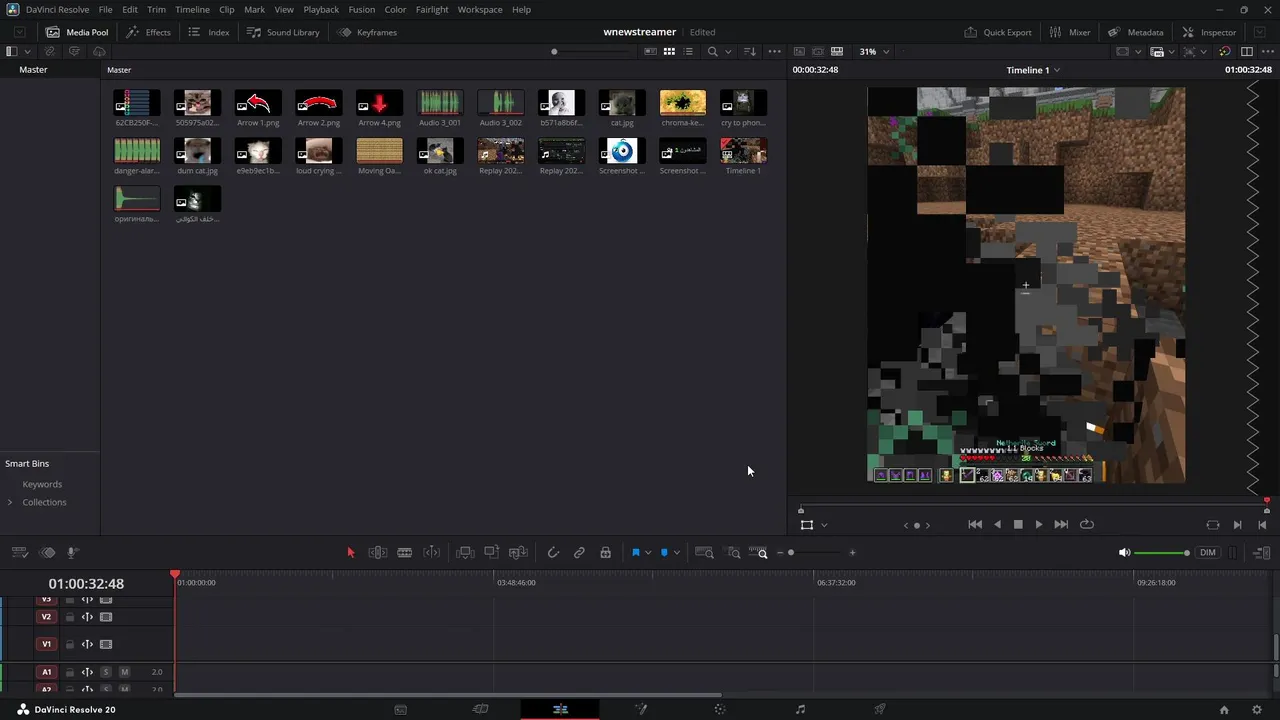Open the media pool search dropdown arrow
This screenshot has width=1280, height=720.
point(728,51)
